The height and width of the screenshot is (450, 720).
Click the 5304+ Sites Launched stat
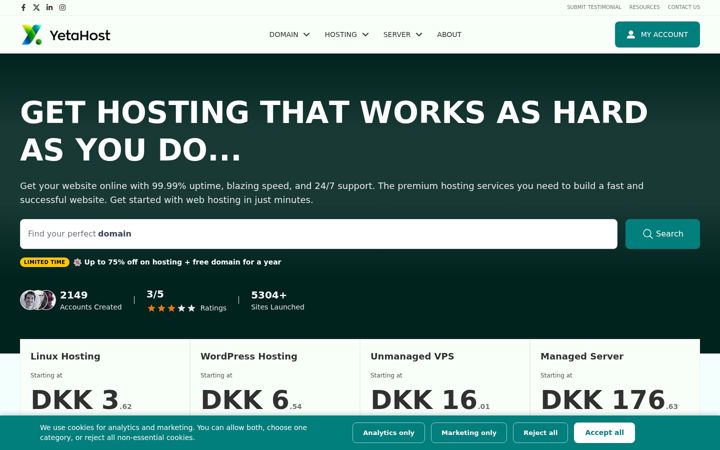coord(277,300)
